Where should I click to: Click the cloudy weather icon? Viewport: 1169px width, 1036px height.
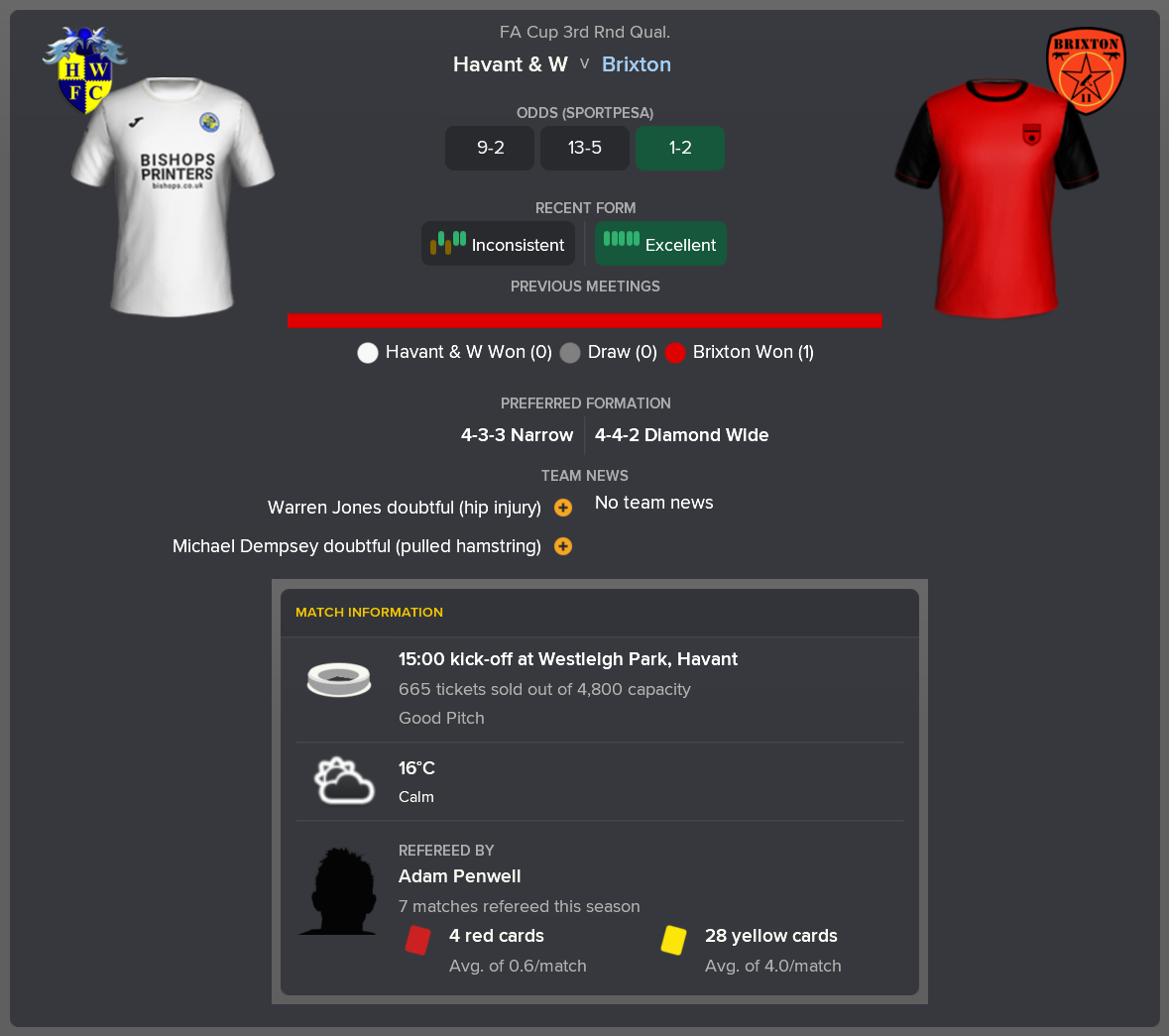coord(344,780)
